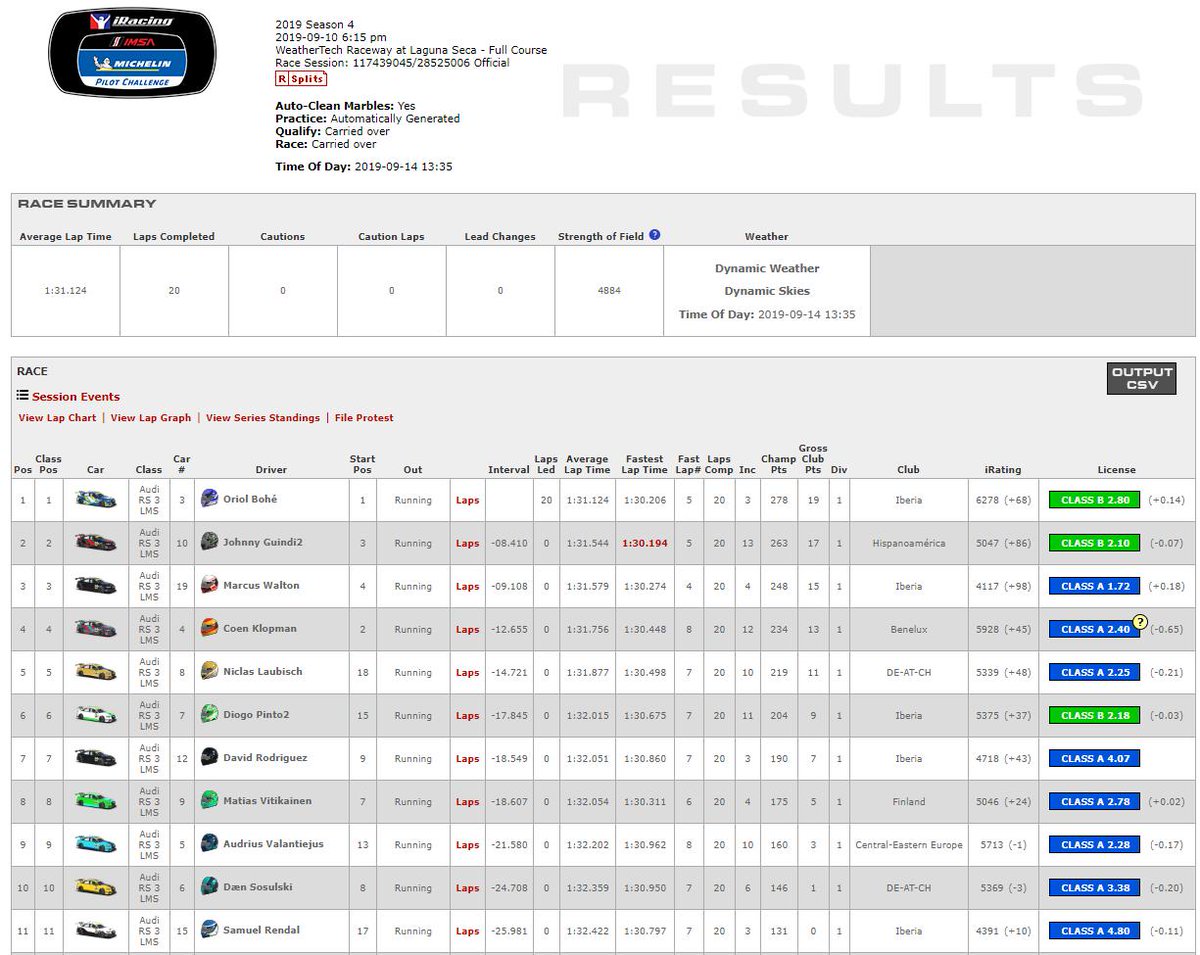The image size is (1200, 955).
Task: Click the iRating column header
Action: point(1003,469)
